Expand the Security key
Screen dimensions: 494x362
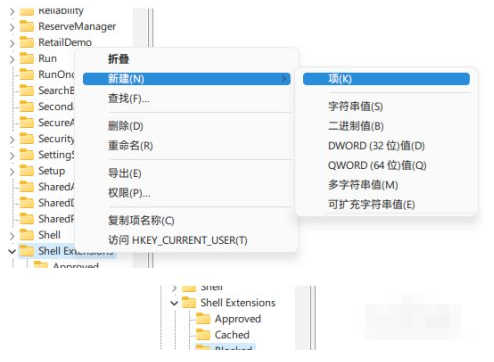12,139
